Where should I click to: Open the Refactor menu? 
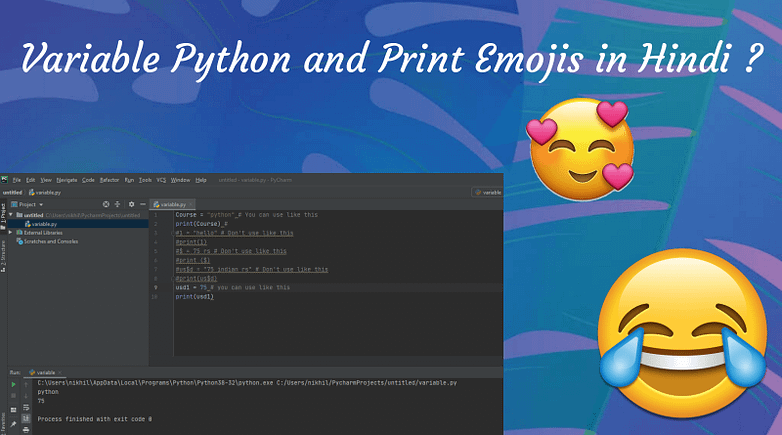[x=109, y=180]
